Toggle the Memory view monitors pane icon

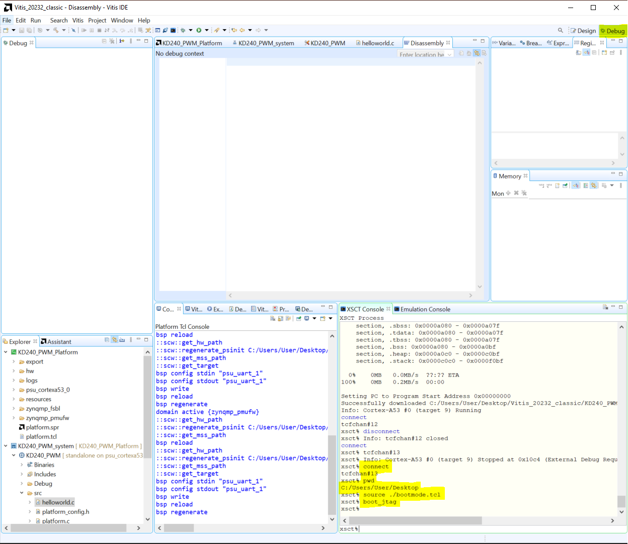[x=575, y=185]
